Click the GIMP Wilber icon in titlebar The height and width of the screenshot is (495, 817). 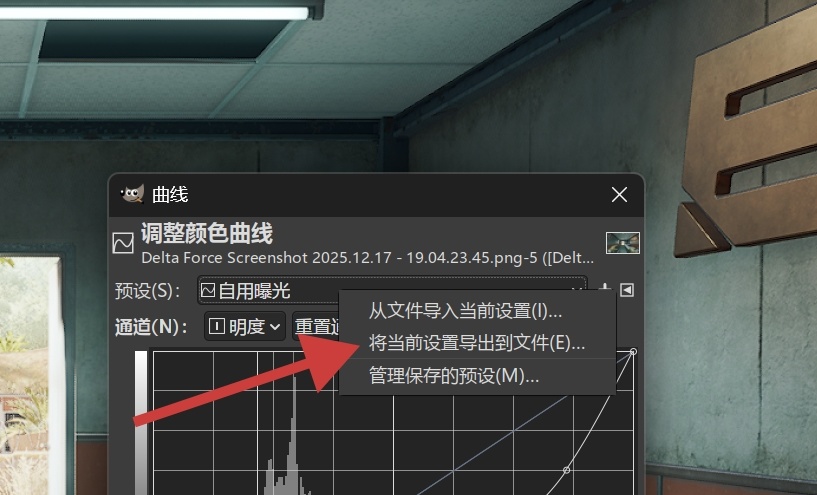(x=132, y=194)
